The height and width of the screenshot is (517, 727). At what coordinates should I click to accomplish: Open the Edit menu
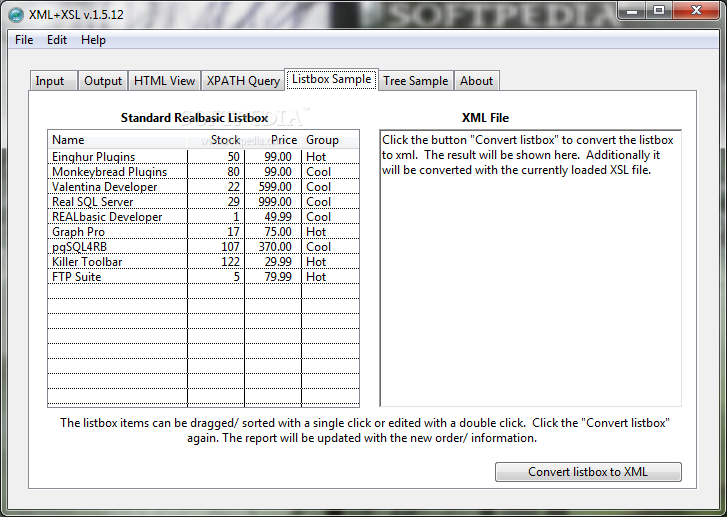[x=57, y=40]
